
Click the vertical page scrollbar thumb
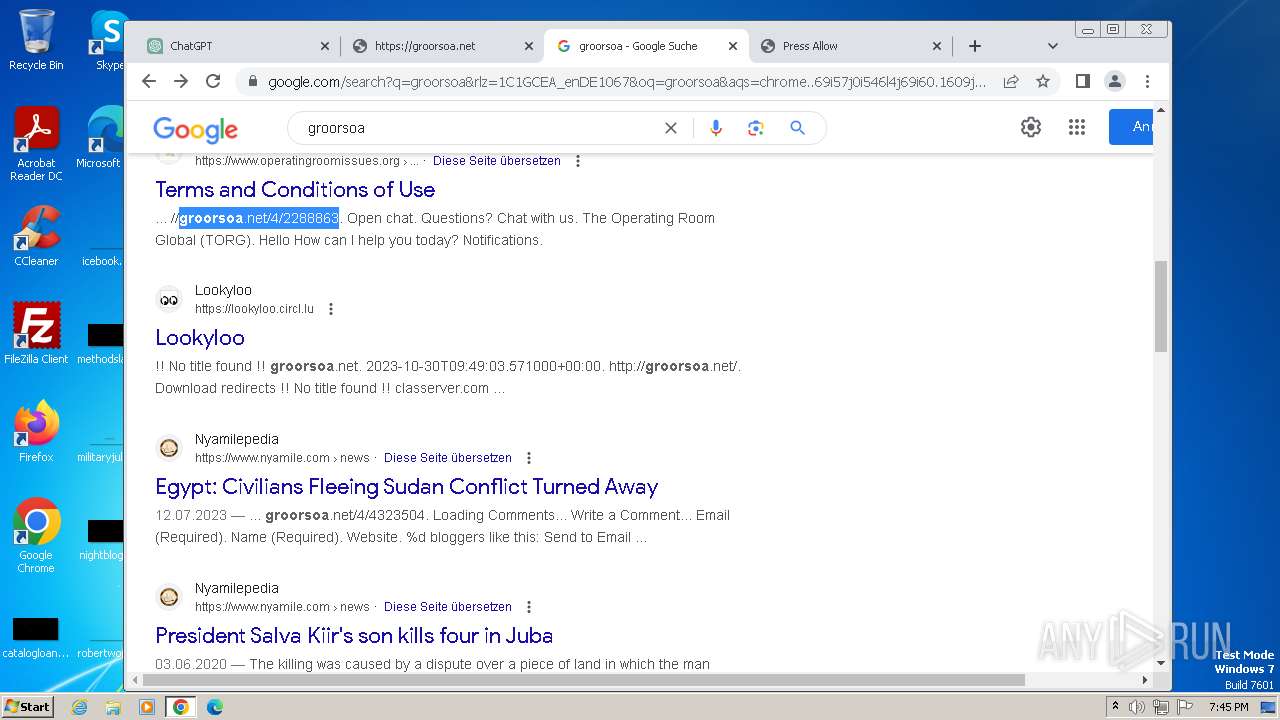[x=1161, y=306]
